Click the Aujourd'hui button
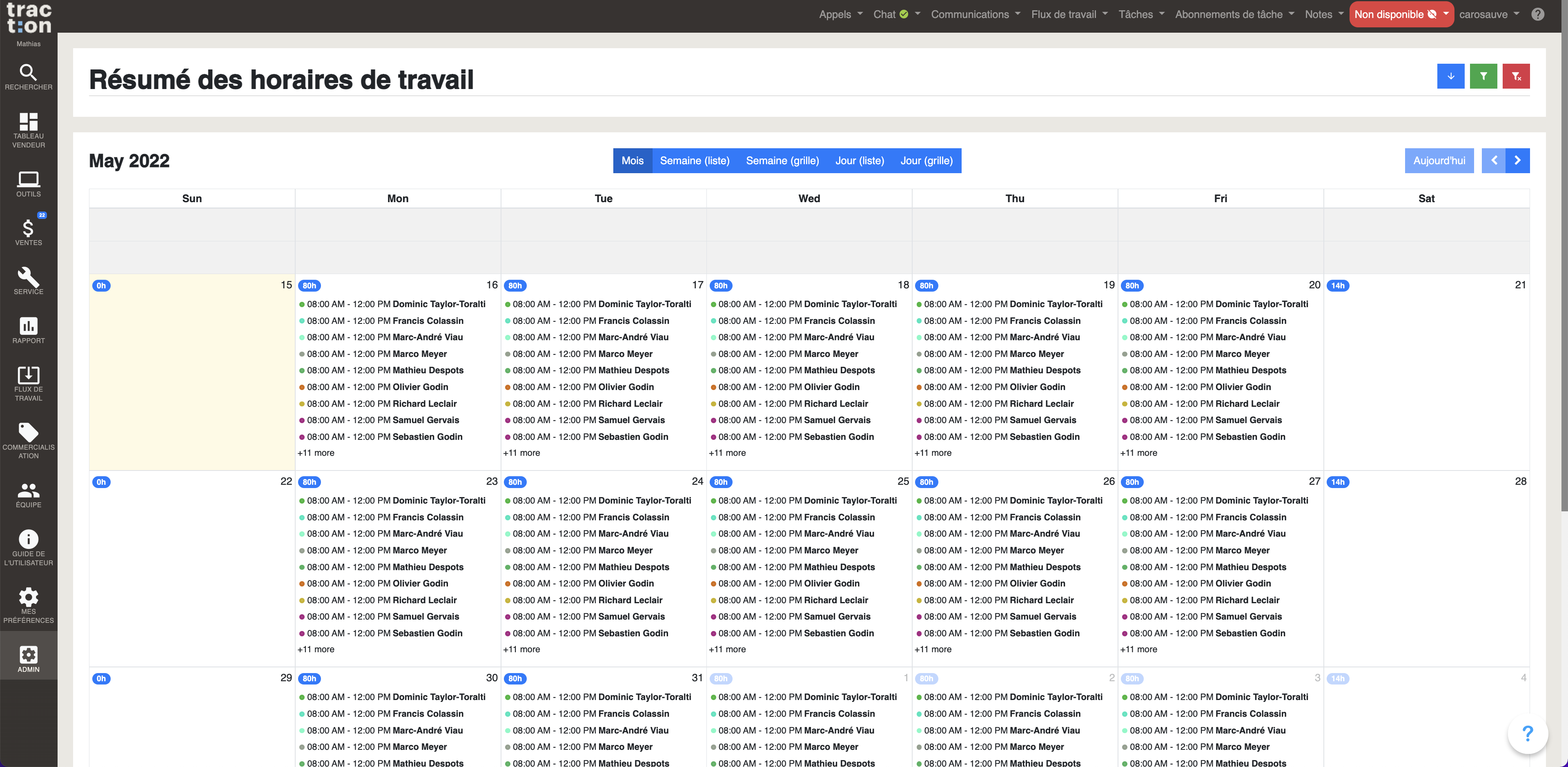1568x767 pixels. (x=1439, y=161)
